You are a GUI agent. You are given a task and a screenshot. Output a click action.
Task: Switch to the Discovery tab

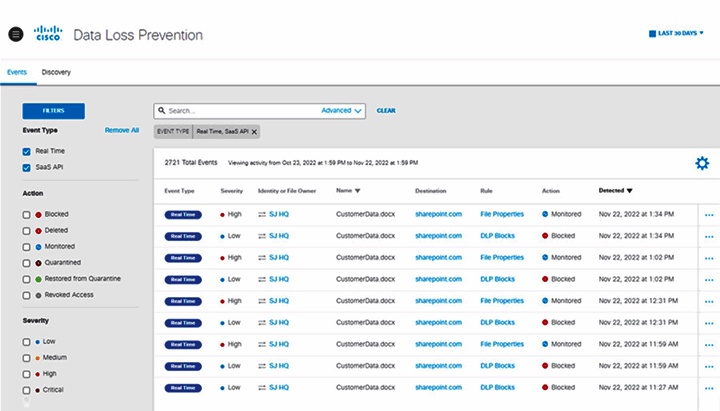[56, 72]
